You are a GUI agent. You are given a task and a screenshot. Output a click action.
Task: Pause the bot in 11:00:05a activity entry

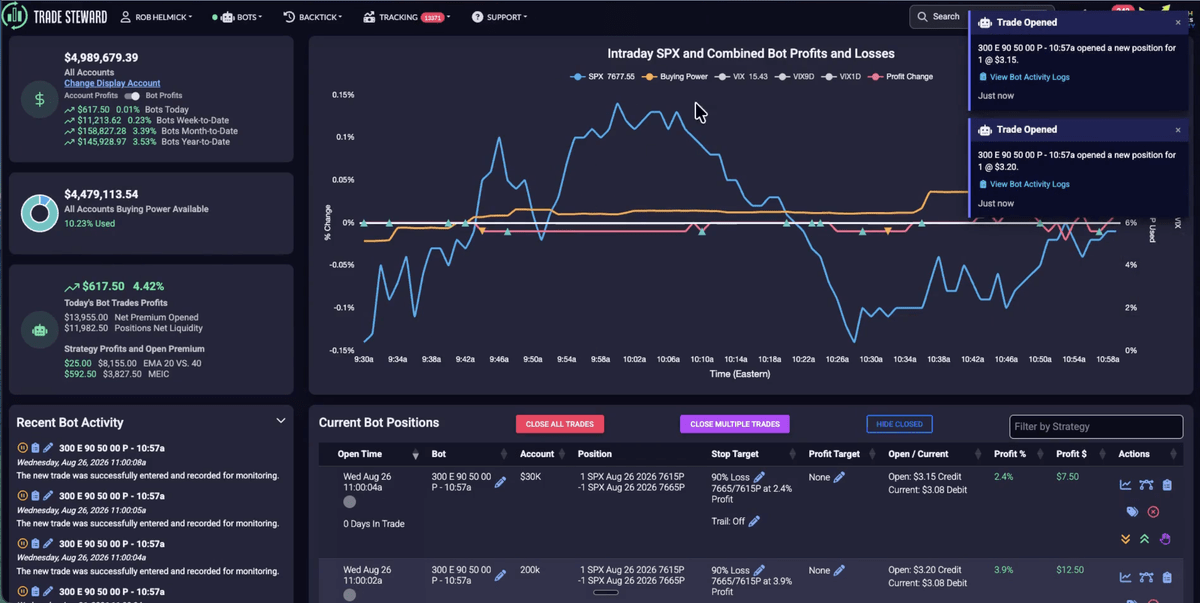pyautogui.click(x=22, y=495)
